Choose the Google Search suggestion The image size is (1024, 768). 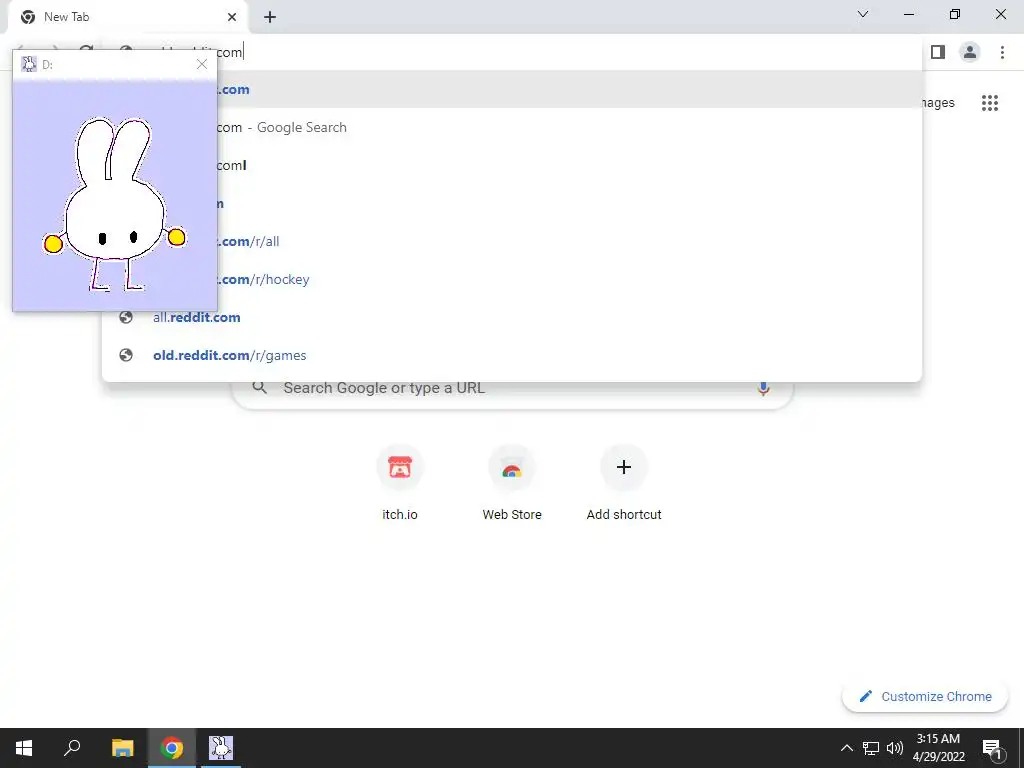point(512,127)
